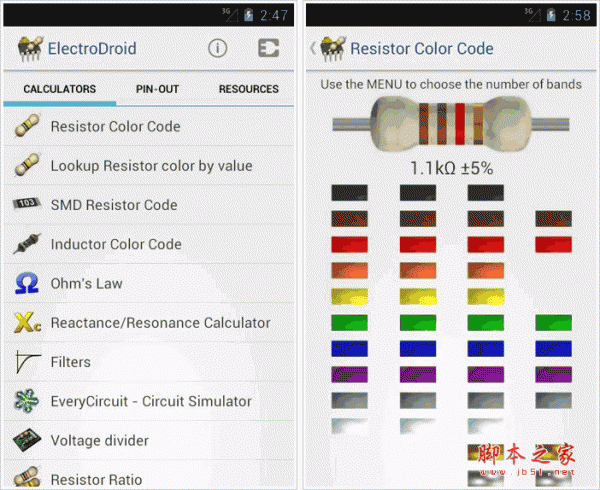Select blue for the second band
Screen dimensions: 600x490
pos(418,348)
